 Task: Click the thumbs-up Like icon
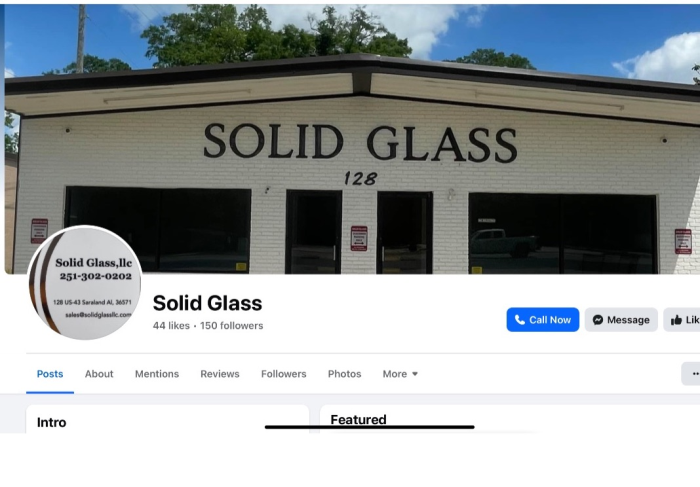(x=676, y=320)
